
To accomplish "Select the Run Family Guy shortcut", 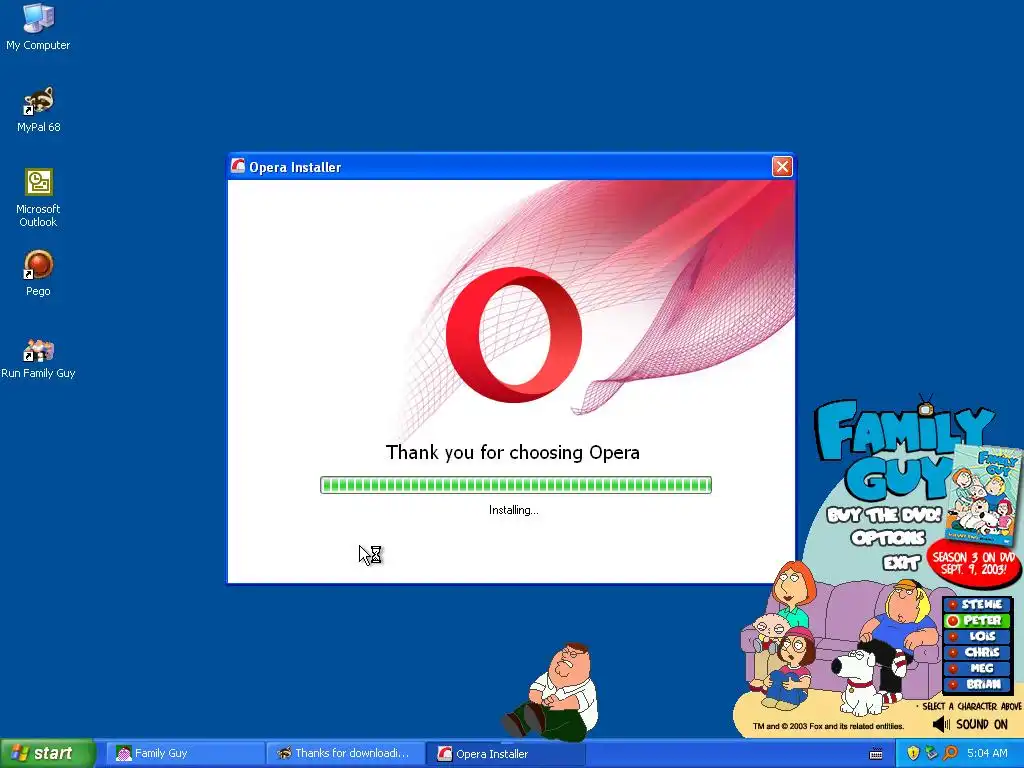I will point(38,359).
